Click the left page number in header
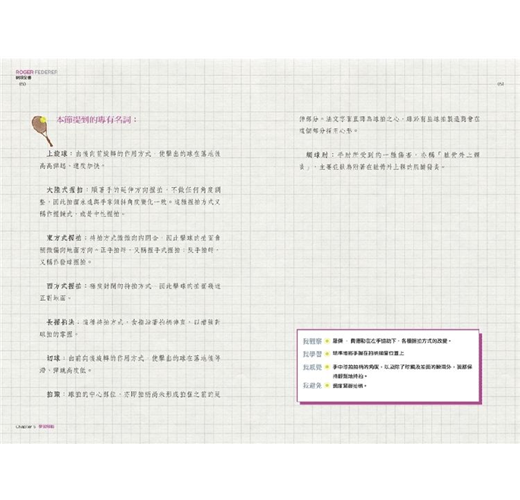The image size is (520, 500). point(22,84)
